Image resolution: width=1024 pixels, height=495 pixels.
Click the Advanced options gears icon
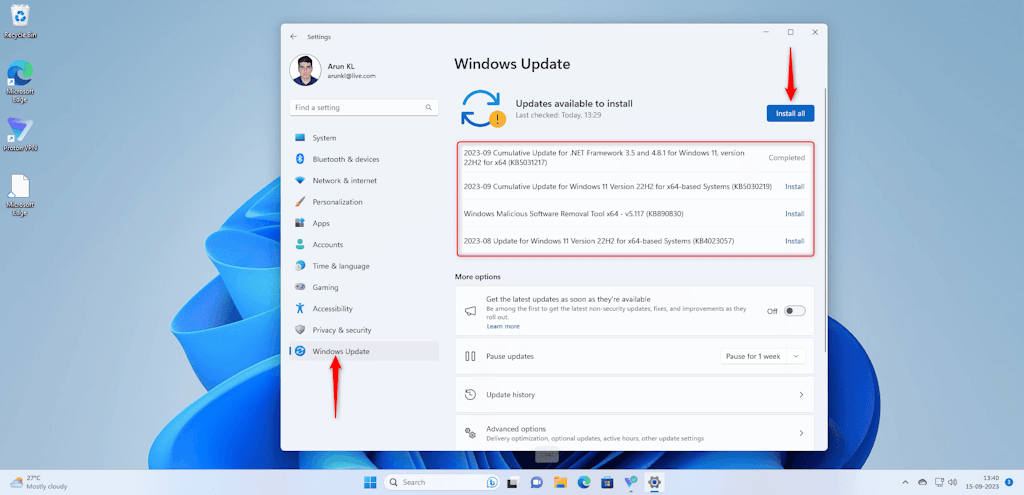[x=470, y=433]
